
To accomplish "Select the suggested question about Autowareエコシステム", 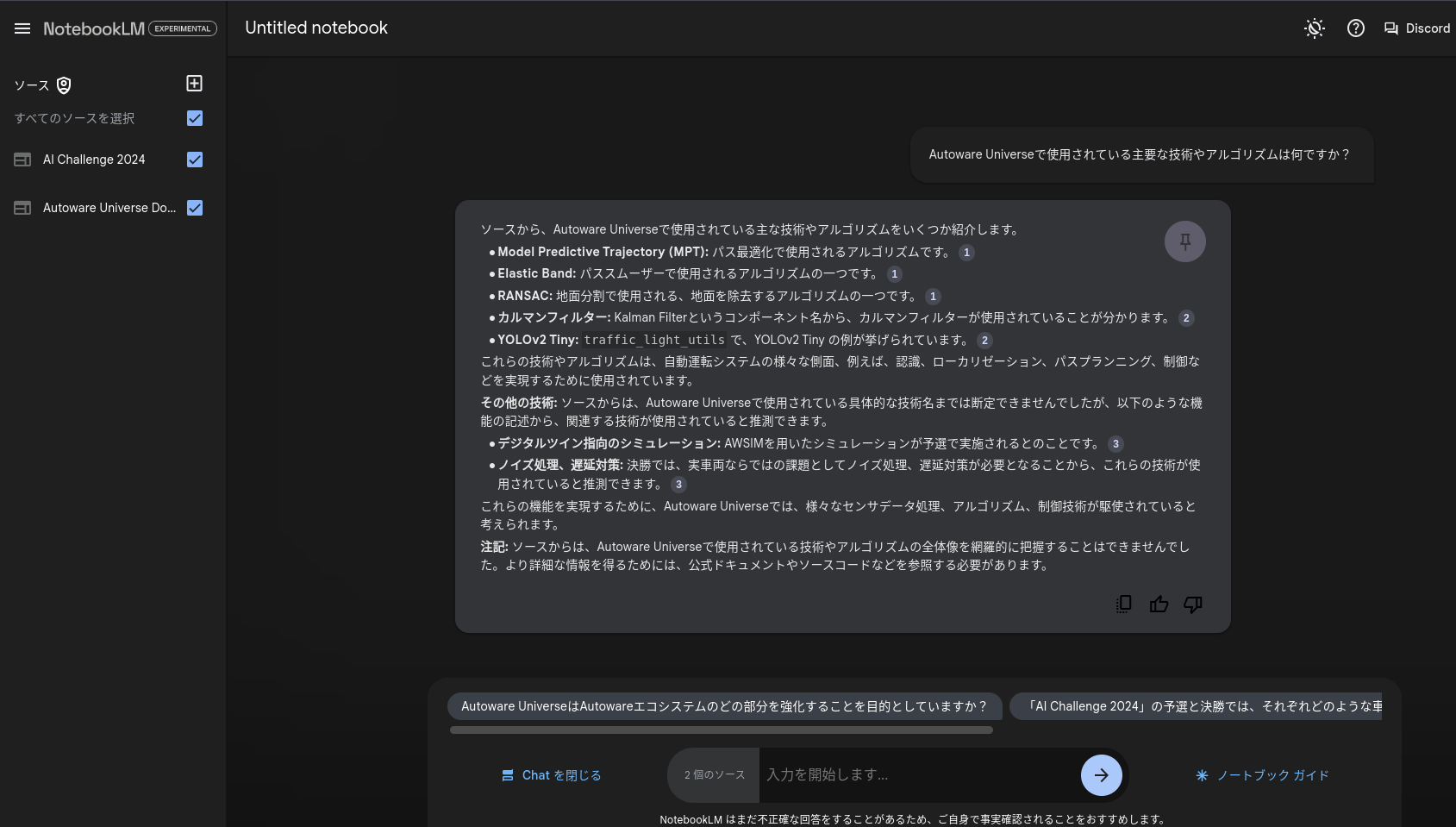I will (x=724, y=706).
